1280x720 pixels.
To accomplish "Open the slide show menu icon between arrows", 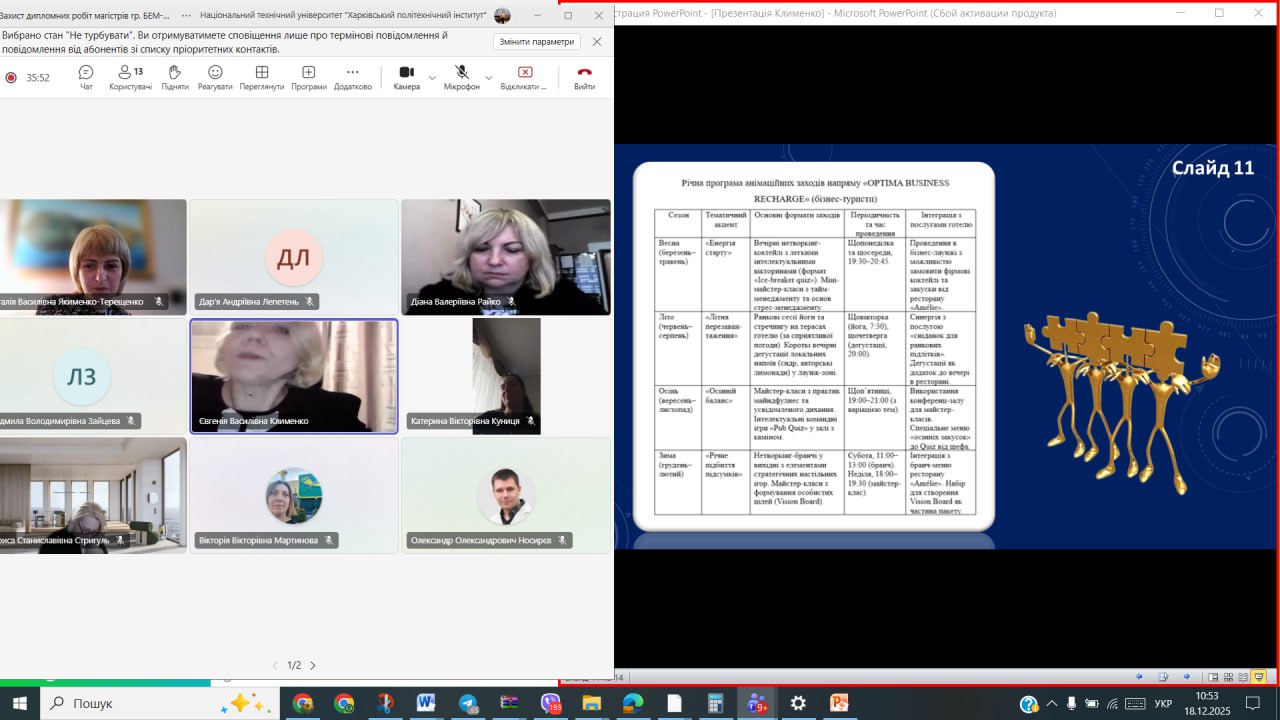I will click(1163, 677).
